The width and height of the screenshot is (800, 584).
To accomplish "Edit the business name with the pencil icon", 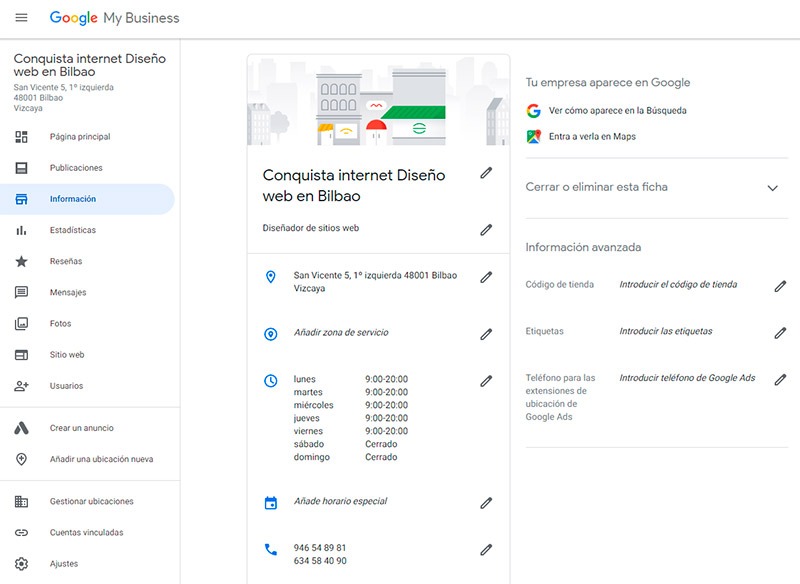I will tap(487, 173).
